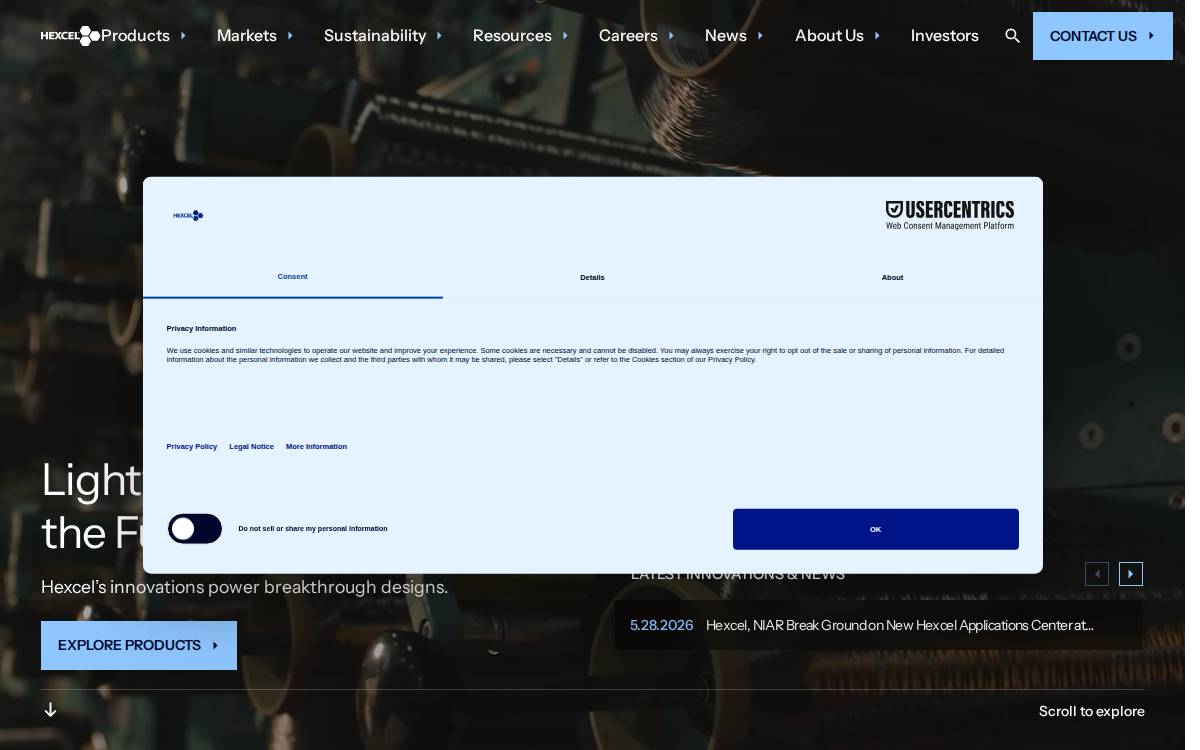Expand the Products menu
Viewport: 1200px width, 750px height.
143,36
